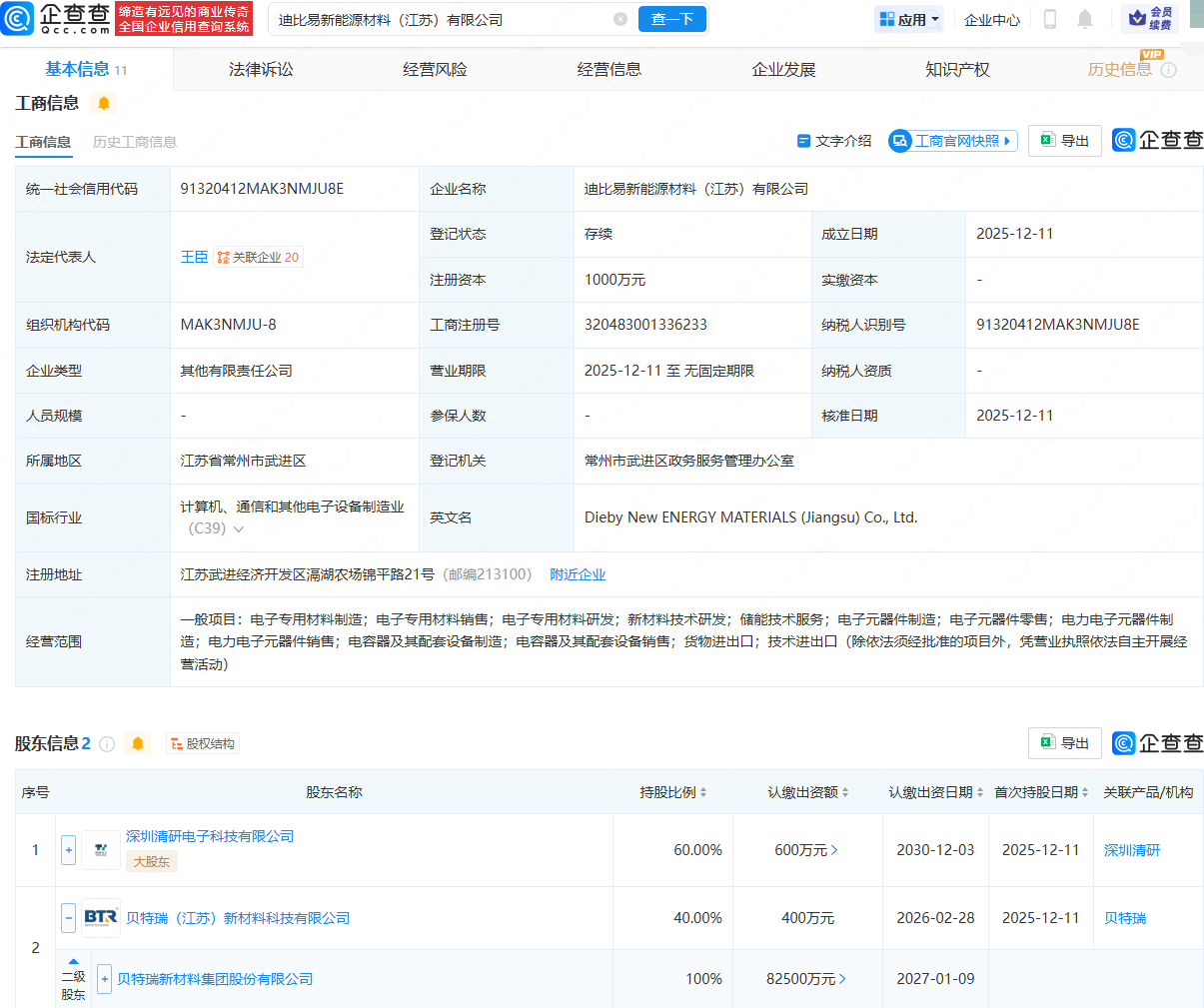Open the 应用 dropdown menu

click(909, 19)
